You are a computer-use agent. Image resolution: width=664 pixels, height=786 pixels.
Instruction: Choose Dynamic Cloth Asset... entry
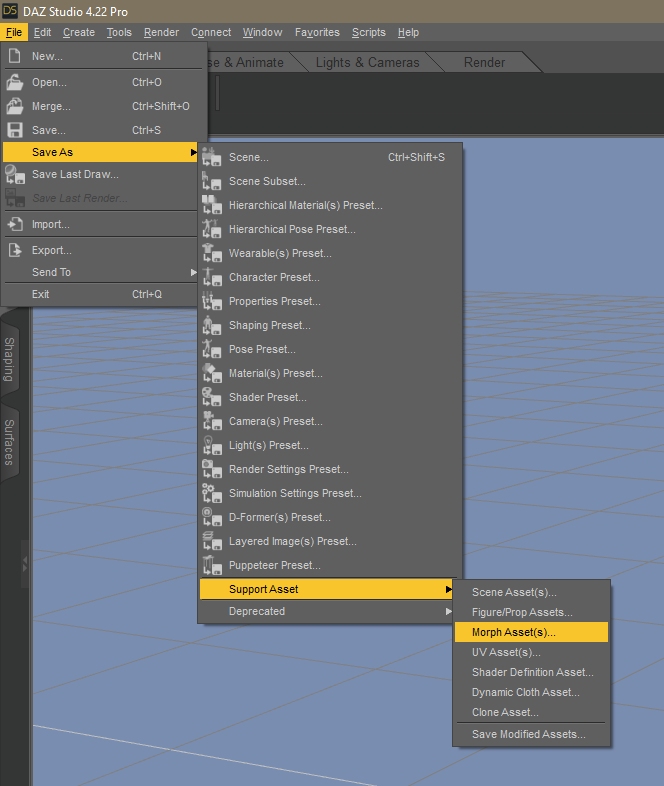point(531,692)
